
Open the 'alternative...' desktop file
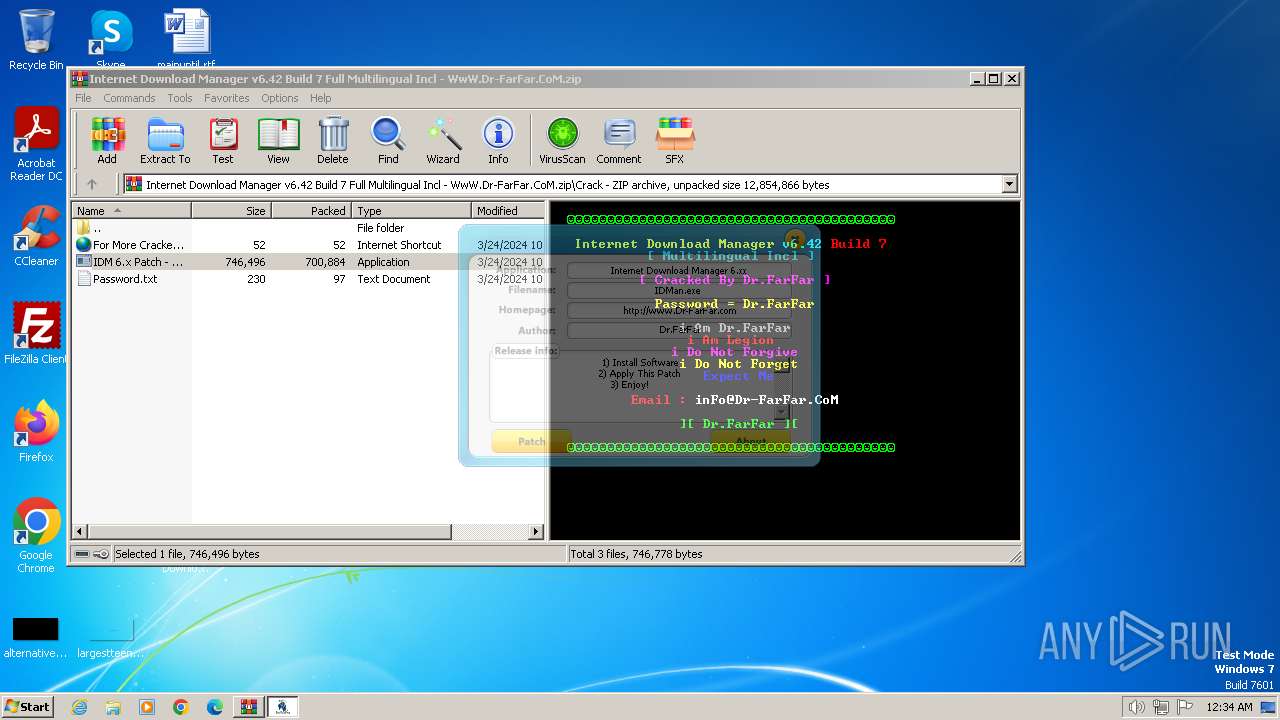point(36,637)
